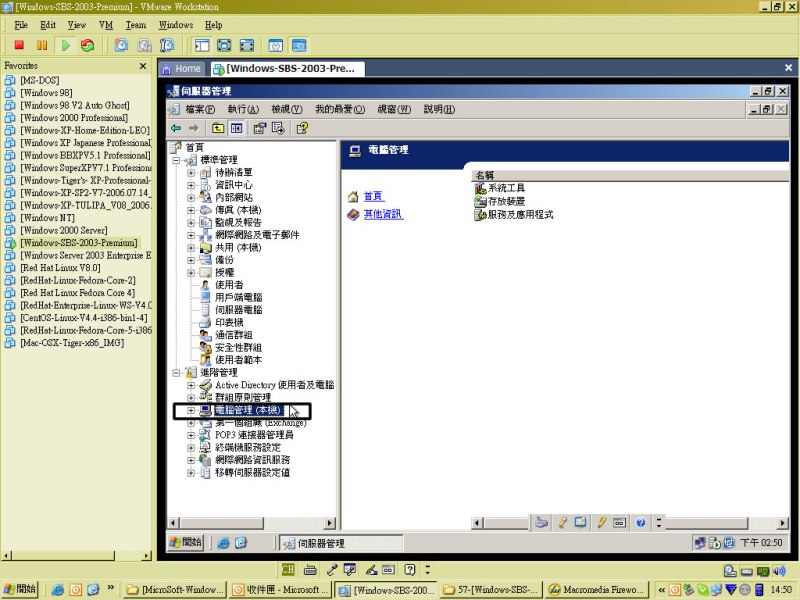Click the VMware take snapshot icon
Viewport: 800px width, 600px height.
pos(121,45)
